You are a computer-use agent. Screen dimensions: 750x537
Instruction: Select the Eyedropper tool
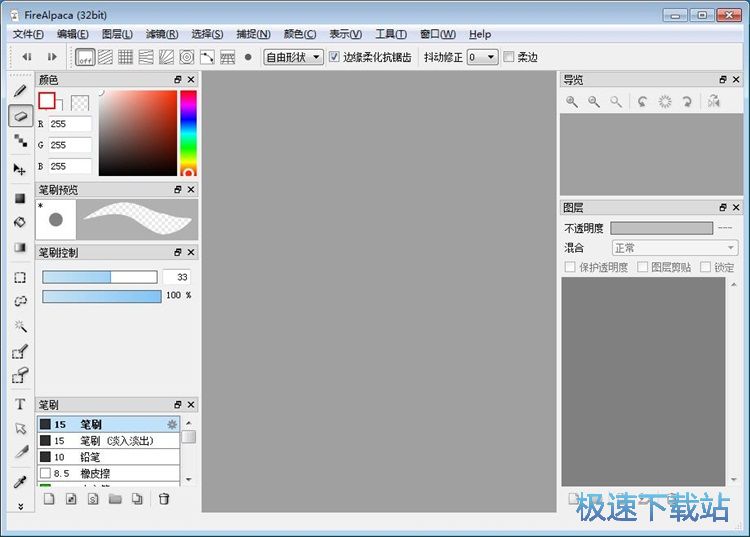click(x=20, y=482)
